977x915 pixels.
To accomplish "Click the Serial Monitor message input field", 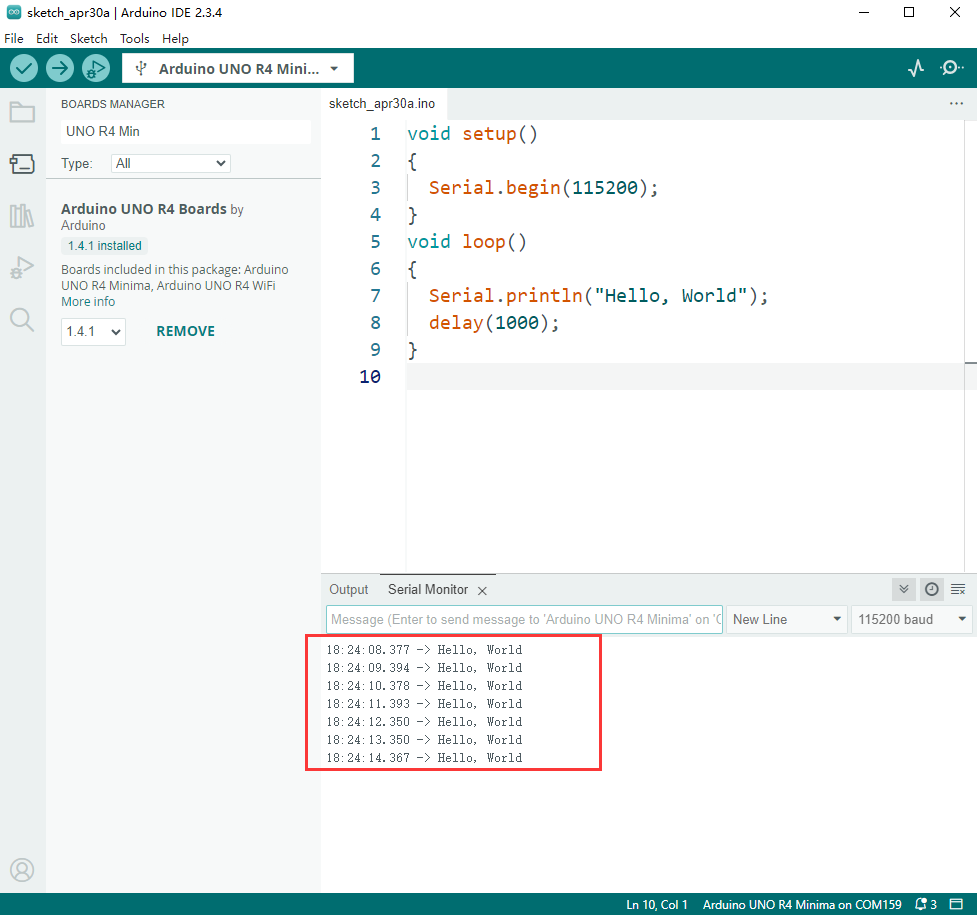I will coord(524,620).
